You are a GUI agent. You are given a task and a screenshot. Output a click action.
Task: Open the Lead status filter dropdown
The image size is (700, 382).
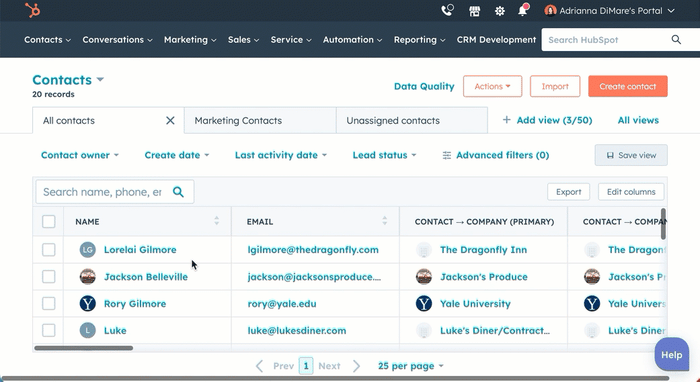(x=384, y=155)
